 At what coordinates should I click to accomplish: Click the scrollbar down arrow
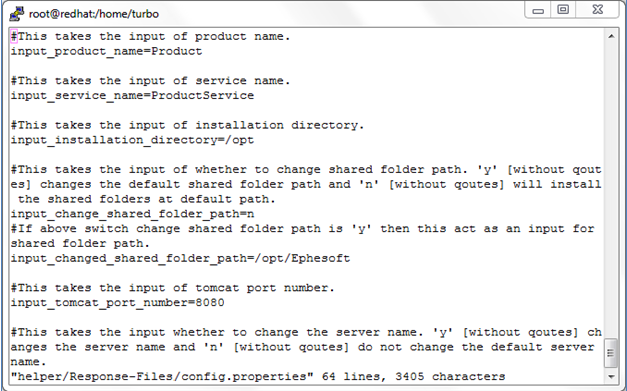click(611, 377)
